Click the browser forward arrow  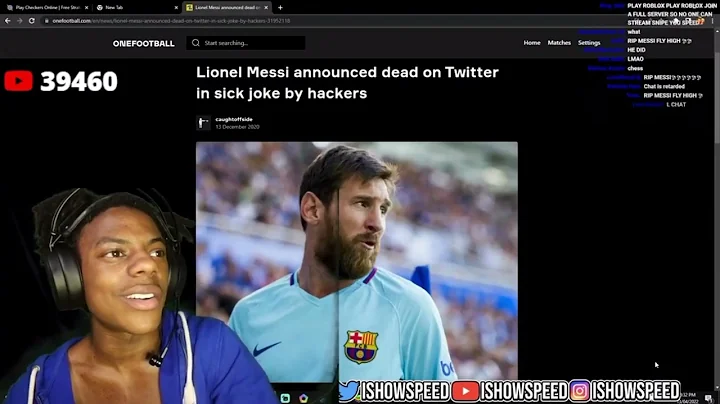click(x=19, y=21)
